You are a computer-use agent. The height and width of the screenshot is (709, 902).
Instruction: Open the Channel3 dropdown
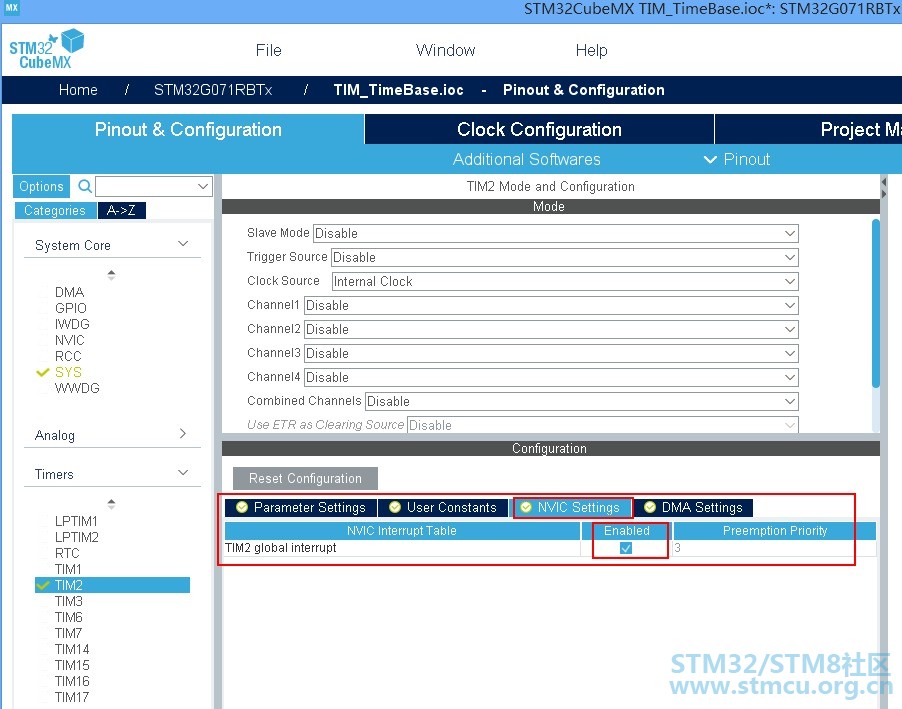[x=551, y=353]
